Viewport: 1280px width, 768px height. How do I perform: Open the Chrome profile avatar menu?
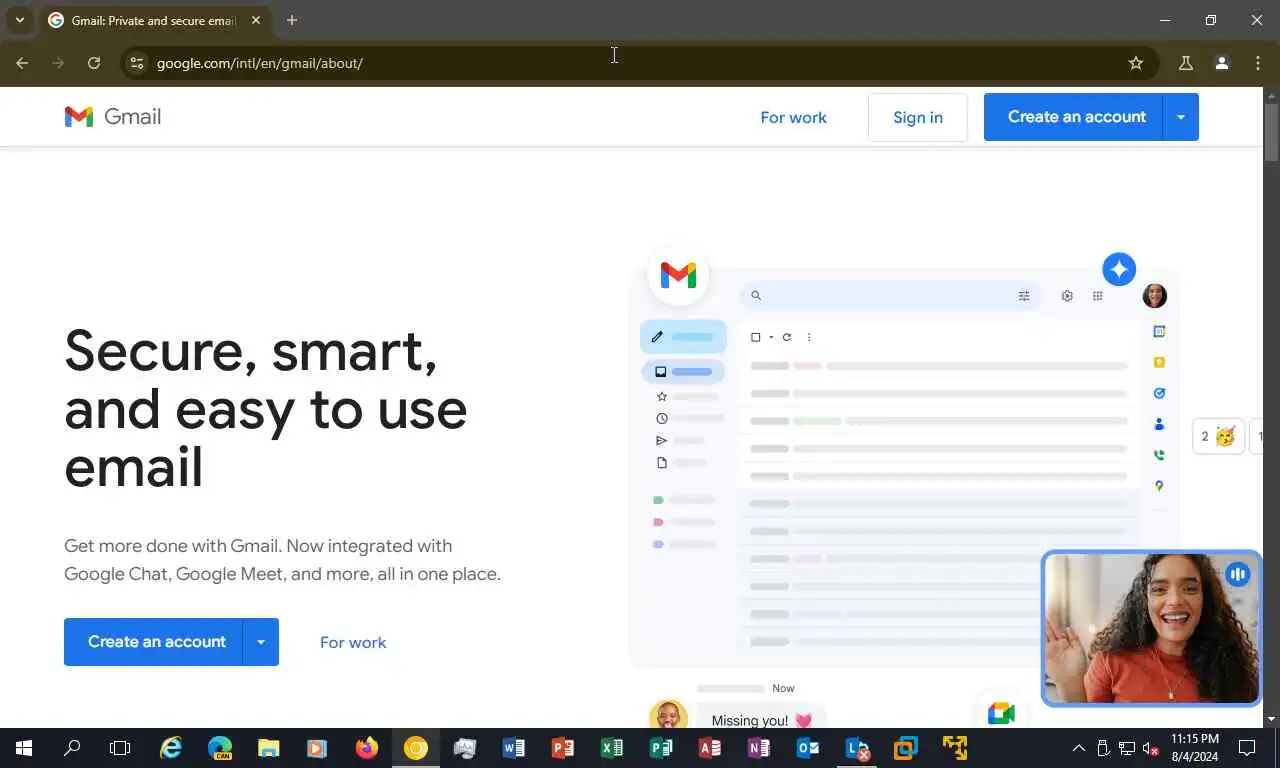1222,63
